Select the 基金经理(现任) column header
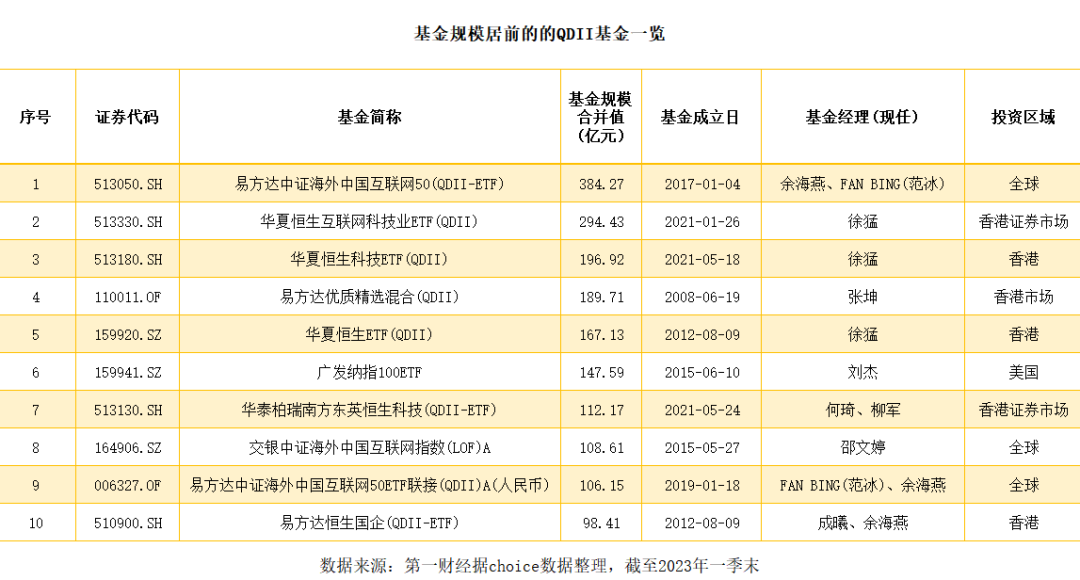1080x580 pixels. pos(862,117)
